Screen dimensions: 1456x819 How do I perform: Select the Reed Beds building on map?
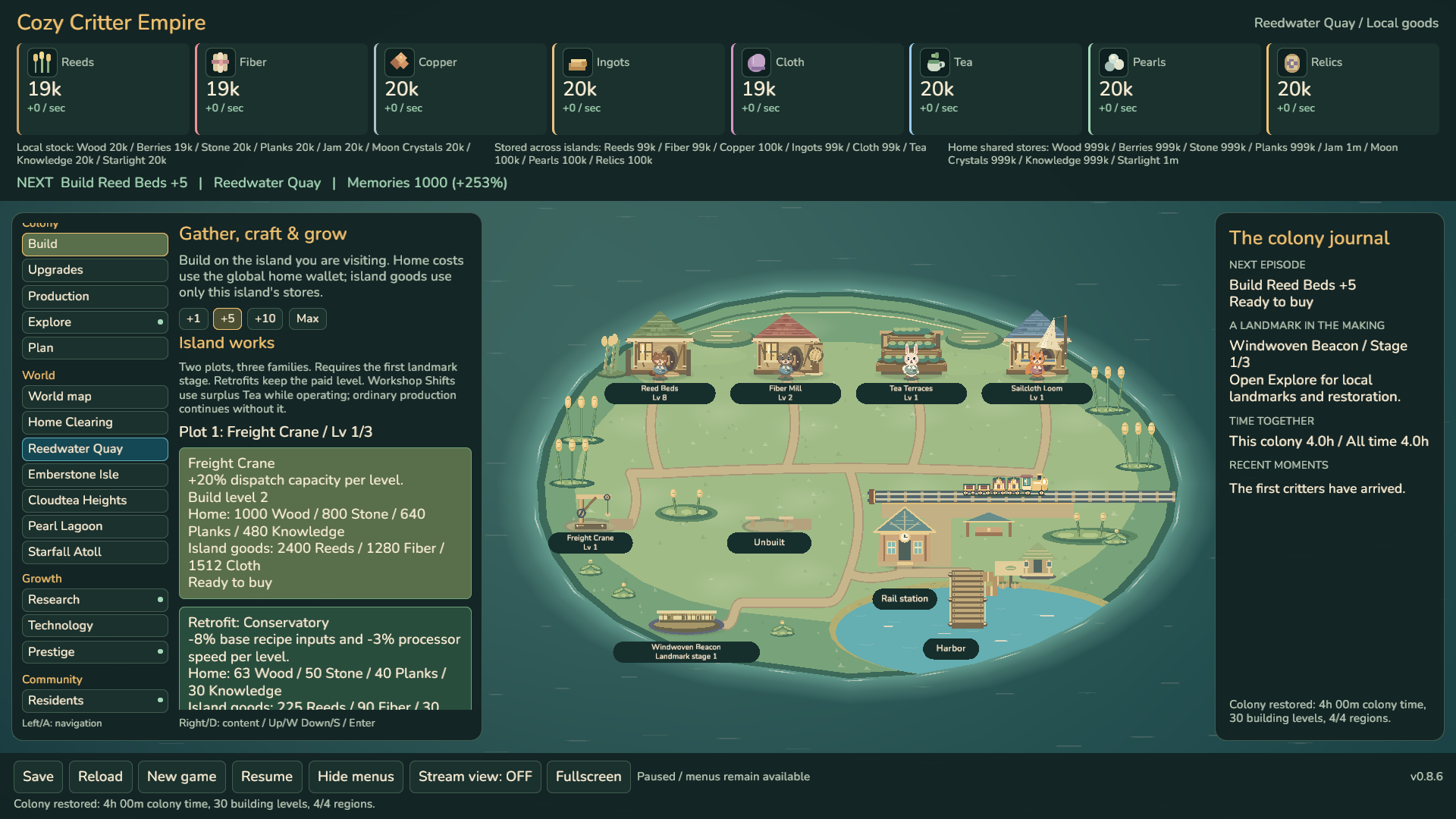pyautogui.click(x=659, y=347)
